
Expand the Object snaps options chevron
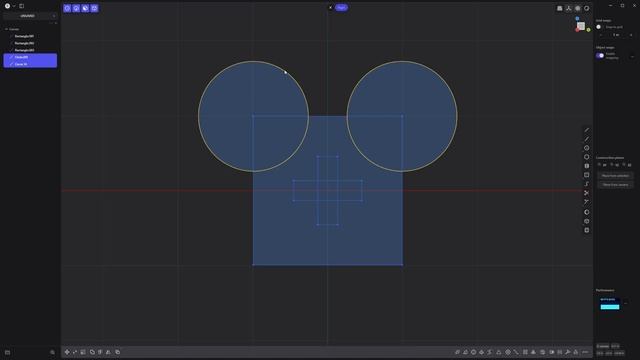tap(632, 56)
